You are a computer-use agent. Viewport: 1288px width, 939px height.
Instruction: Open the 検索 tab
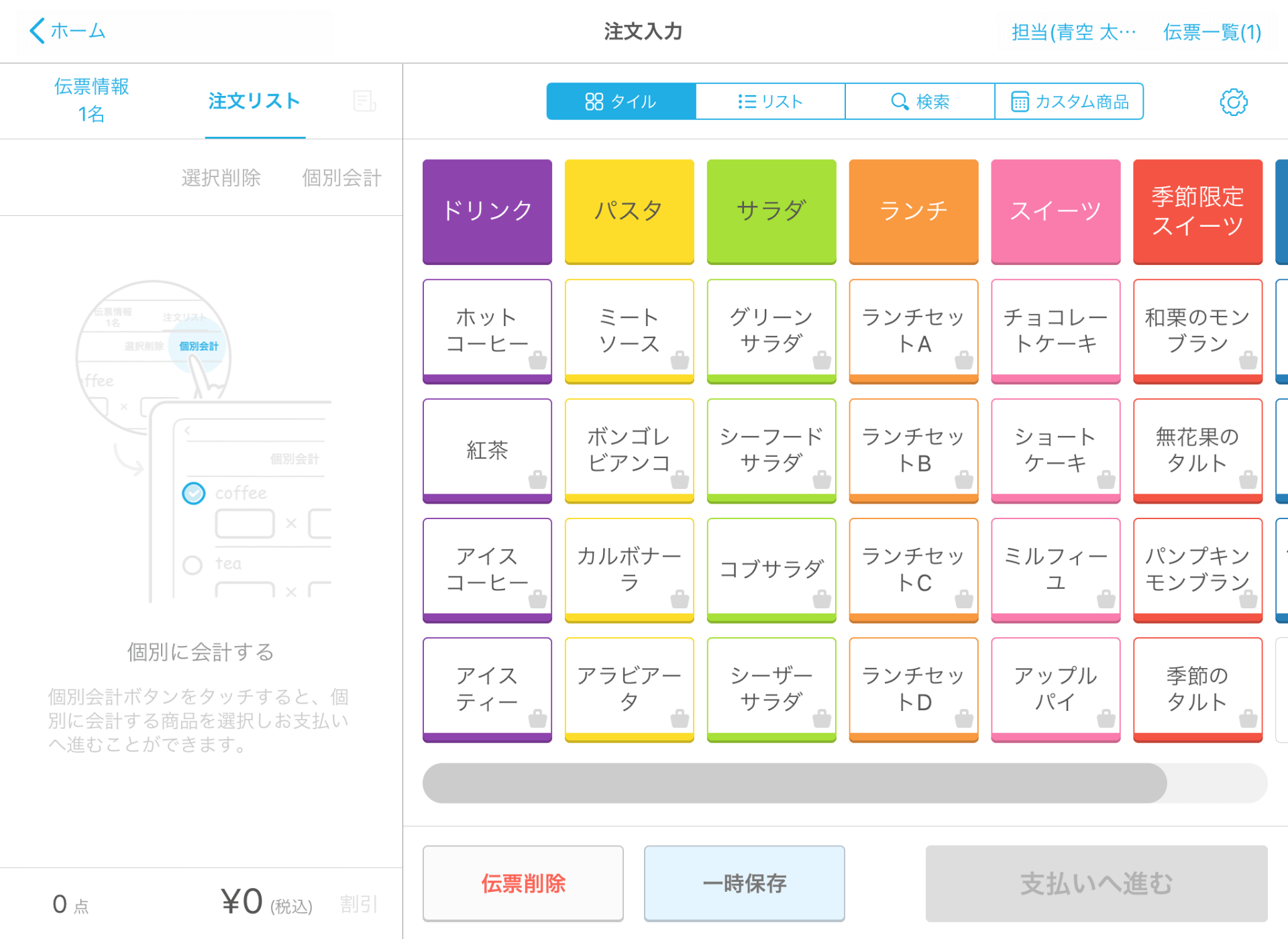pos(920,101)
